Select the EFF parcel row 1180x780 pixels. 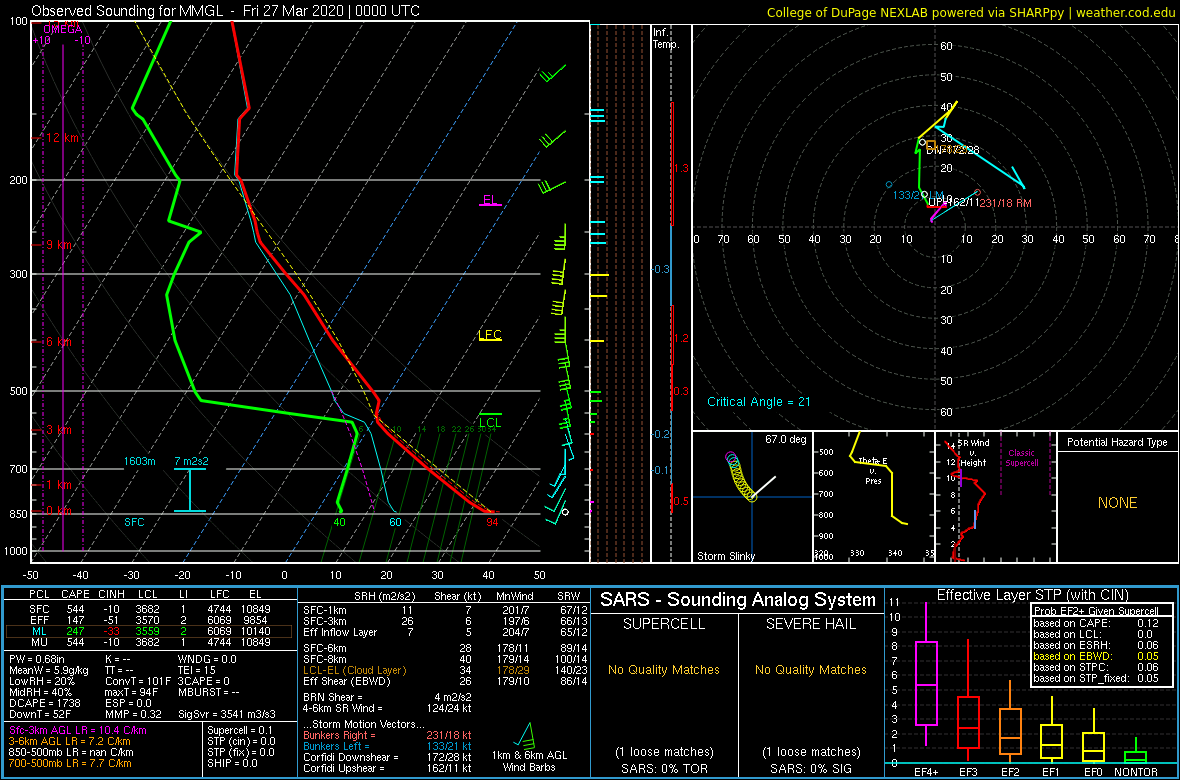coord(149,620)
